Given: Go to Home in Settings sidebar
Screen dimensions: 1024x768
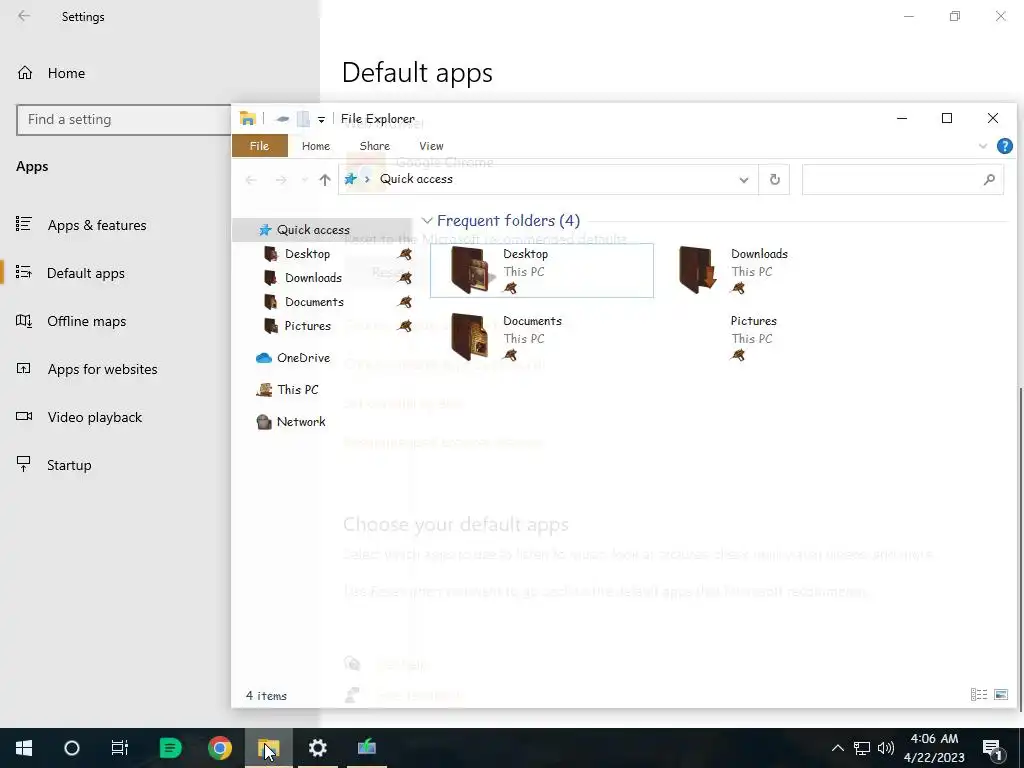Looking at the screenshot, I should [x=50, y=73].
